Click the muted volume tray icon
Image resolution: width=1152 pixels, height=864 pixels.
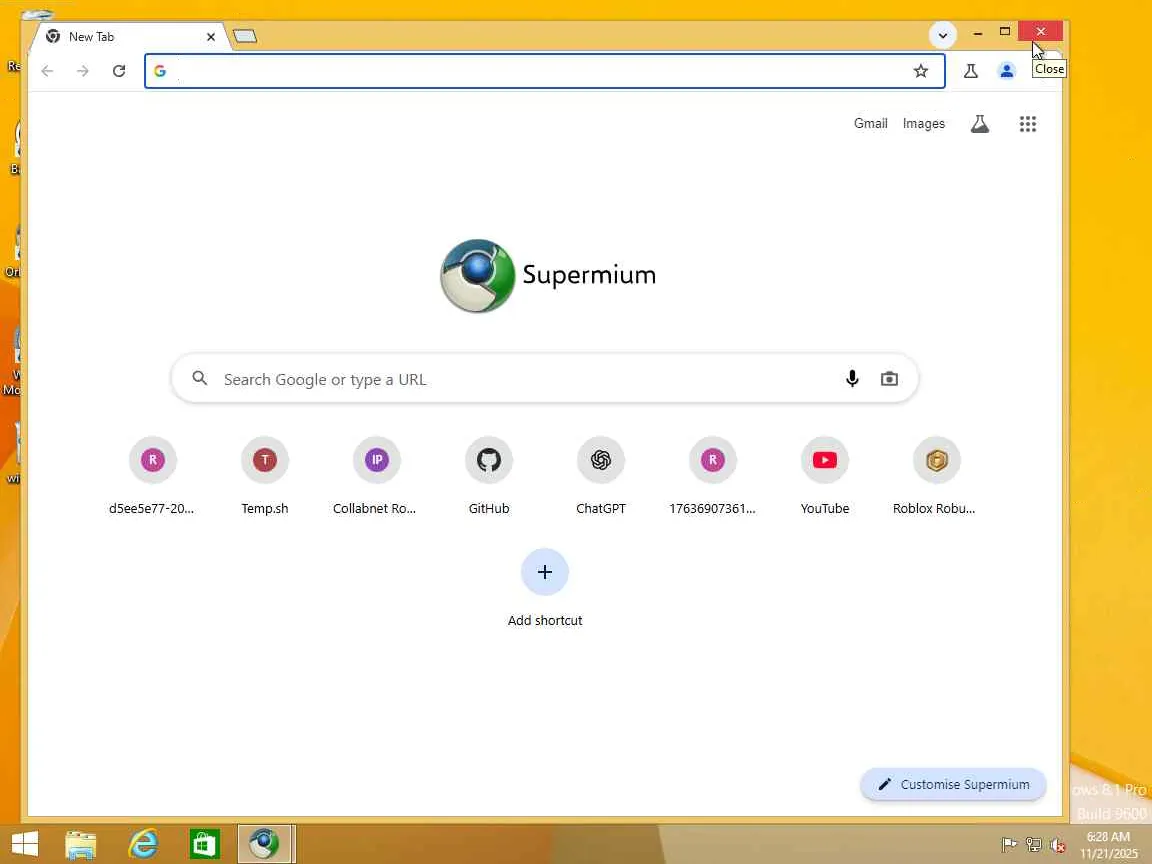tap(1058, 846)
